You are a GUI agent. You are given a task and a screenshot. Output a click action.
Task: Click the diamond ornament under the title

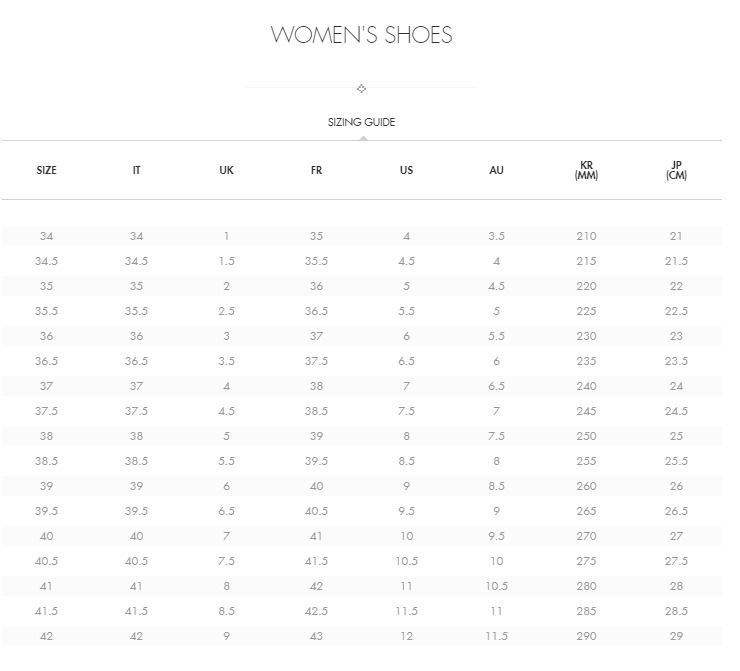click(361, 88)
